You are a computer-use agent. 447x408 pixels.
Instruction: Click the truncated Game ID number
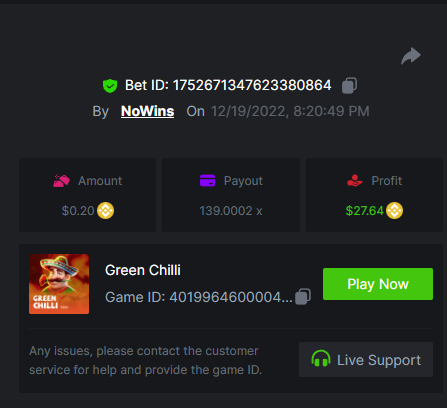(231, 297)
